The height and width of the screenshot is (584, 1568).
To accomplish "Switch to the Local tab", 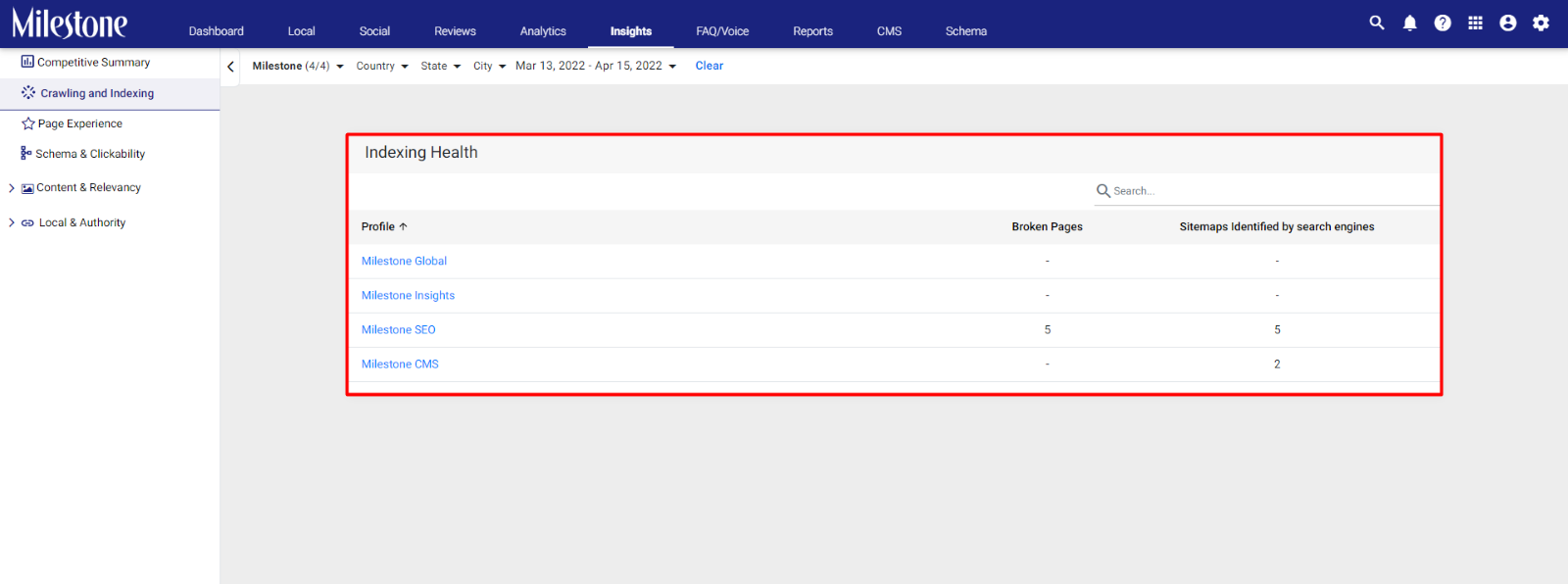I will tap(302, 31).
